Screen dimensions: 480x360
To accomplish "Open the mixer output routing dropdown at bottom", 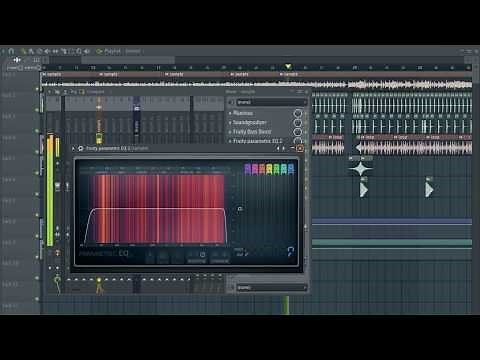I will tap(272, 287).
